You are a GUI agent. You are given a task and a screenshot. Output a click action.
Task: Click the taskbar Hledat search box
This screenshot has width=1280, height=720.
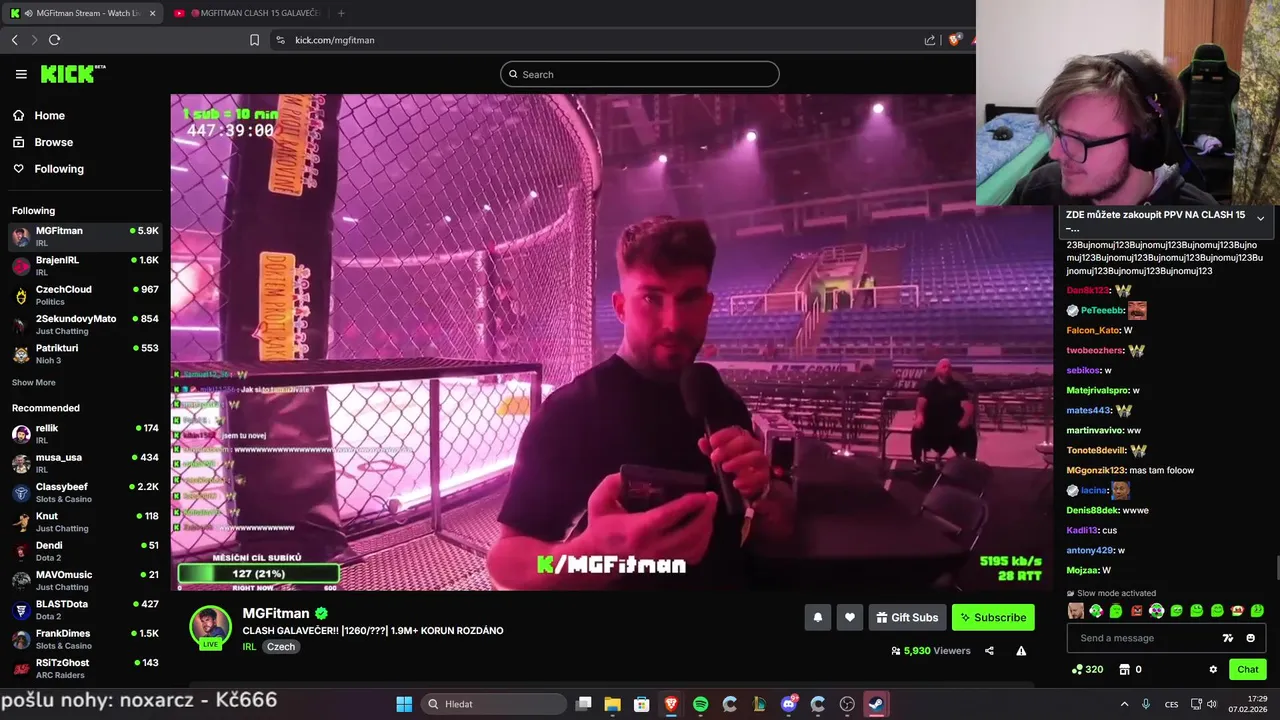coord(494,704)
